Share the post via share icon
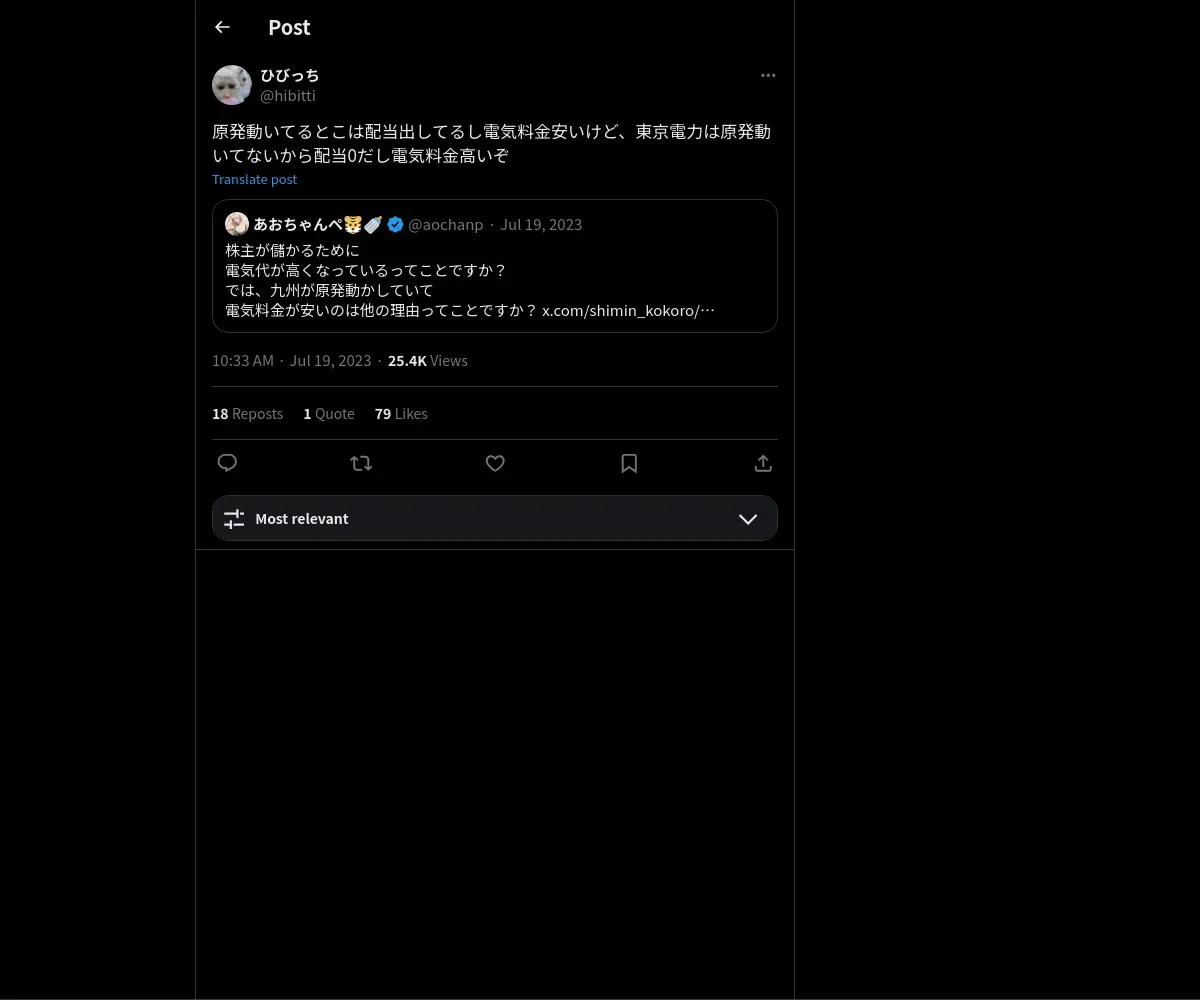Viewport: 1200px width, 1000px height. 763,463
